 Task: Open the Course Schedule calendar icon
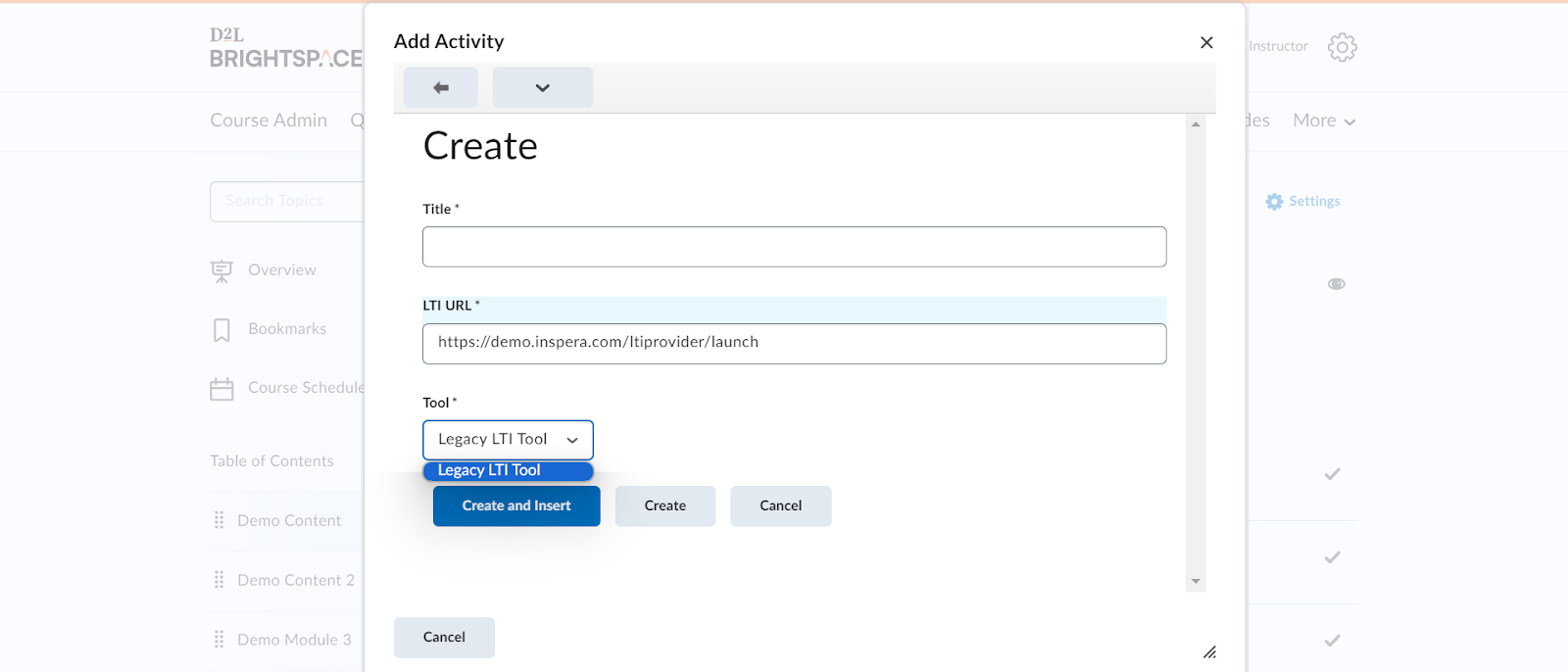[x=222, y=389]
